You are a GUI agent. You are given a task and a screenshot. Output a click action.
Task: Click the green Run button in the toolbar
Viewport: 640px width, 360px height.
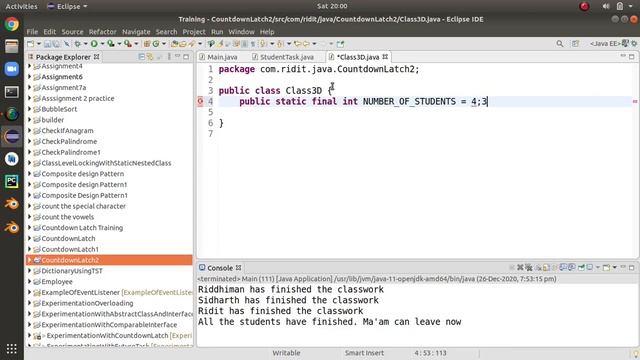(x=94, y=44)
